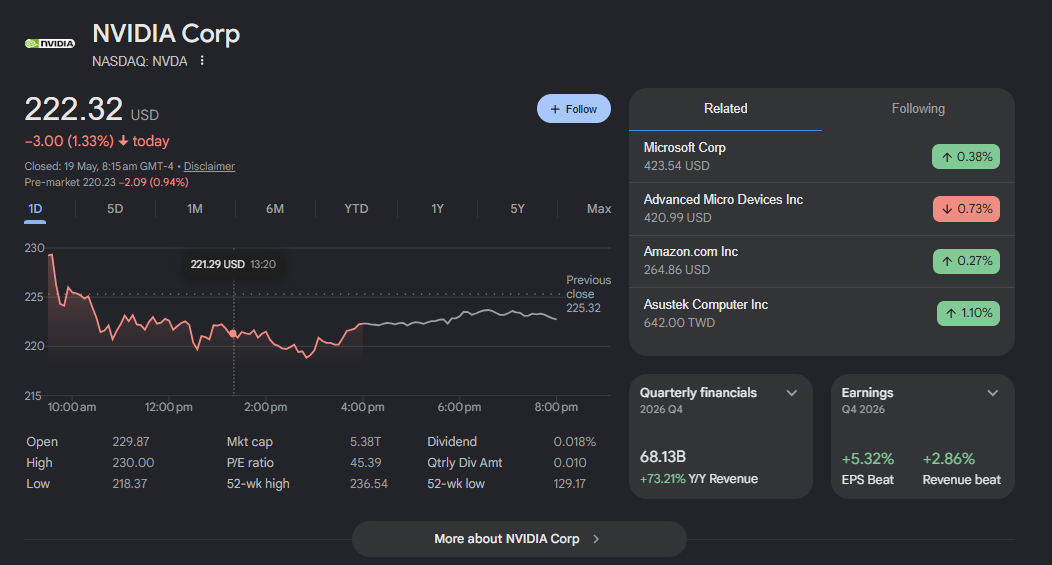This screenshot has width=1052, height=565.
Task: Click the 52-wk low value 129.17
Action: pyautogui.click(x=570, y=484)
